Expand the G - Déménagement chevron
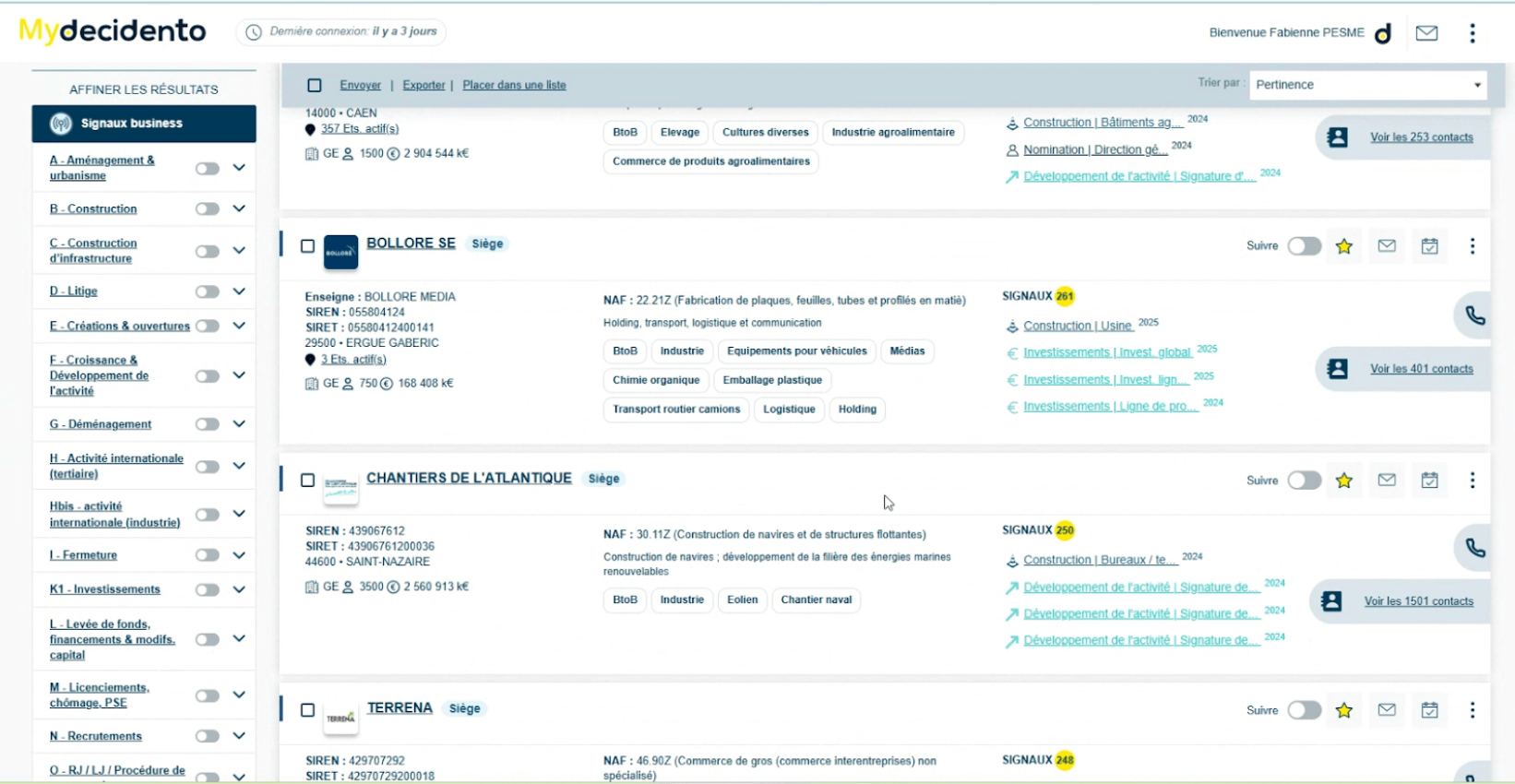The image size is (1515, 784). coord(239,424)
